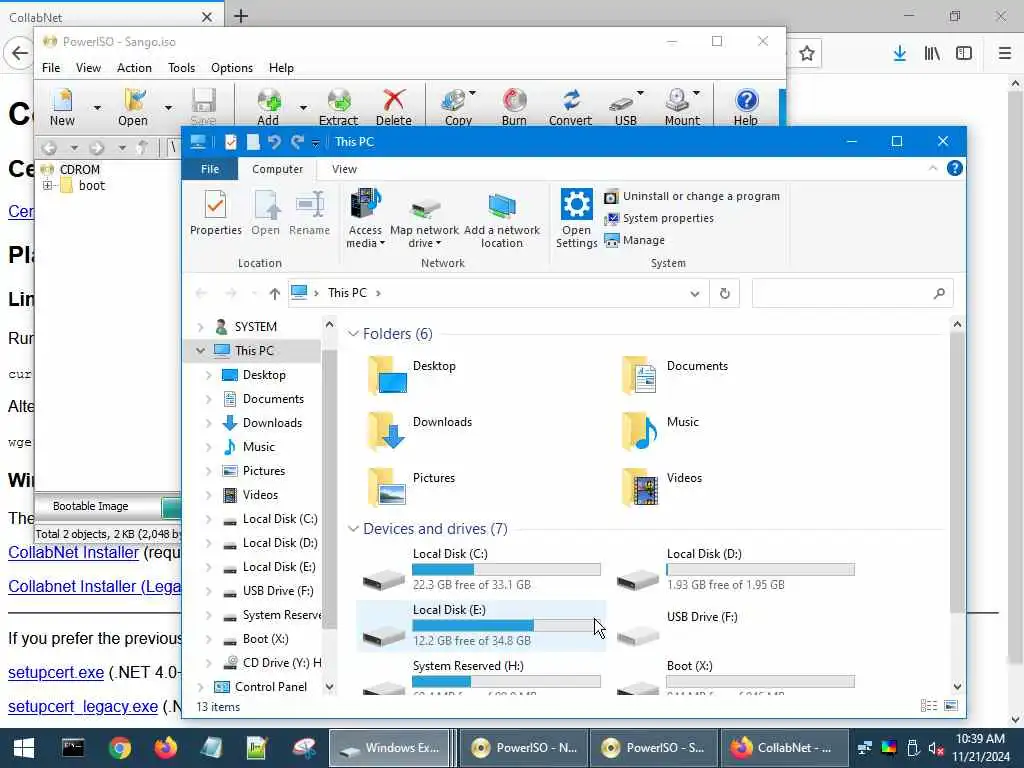Click the refresh button beside address bar
This screenshot has width=1024, height=768.
[x=724, y=293]
